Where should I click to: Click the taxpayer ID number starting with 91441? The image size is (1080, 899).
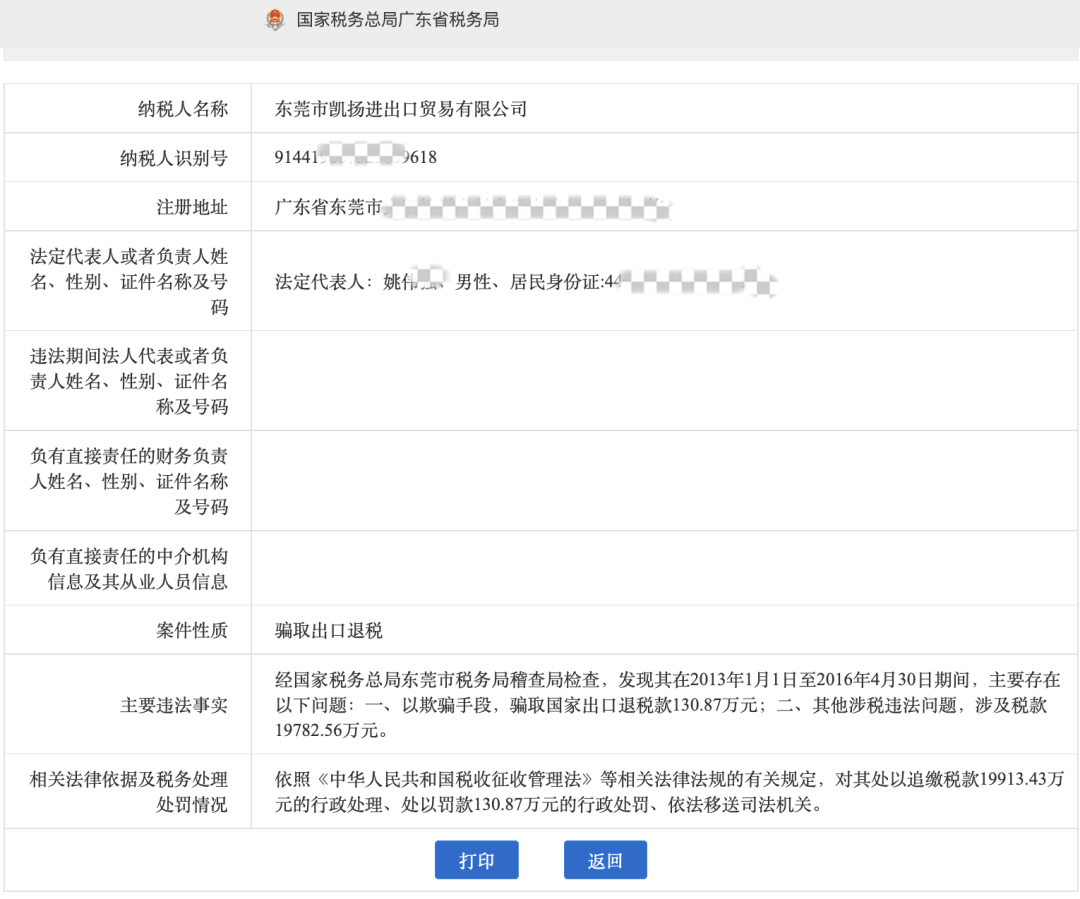[x=356, y=158]
